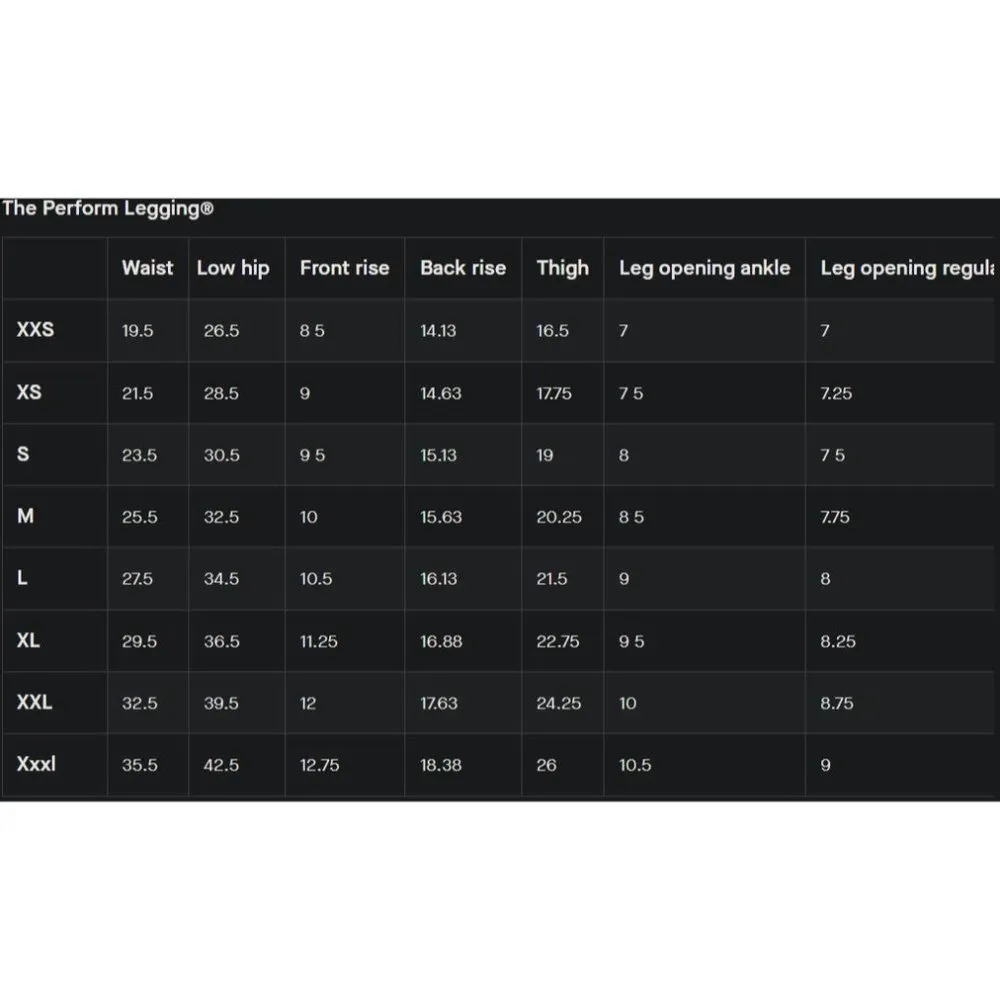Image resolution: width=1000 pixels, height=1000 pixels.
Task: Select the XXS size row label
Action: (x=35, y=329)
